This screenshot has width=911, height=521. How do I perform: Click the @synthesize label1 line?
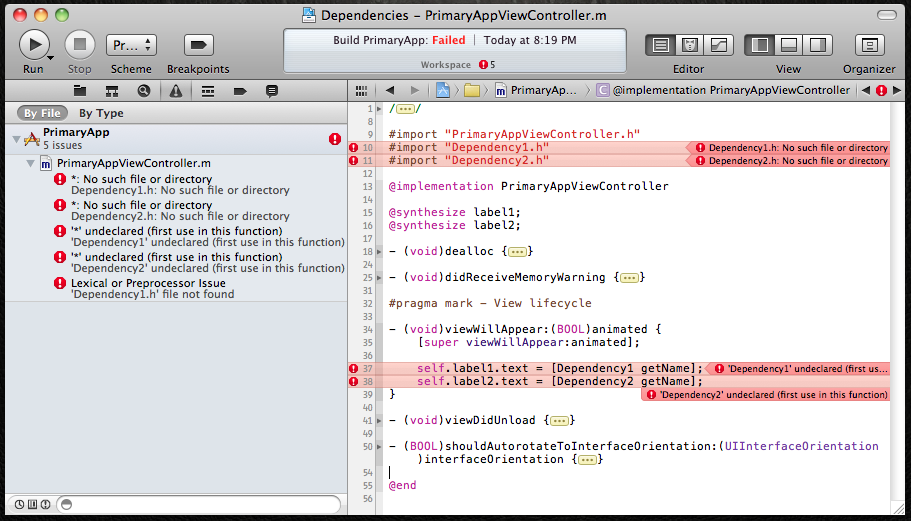tap(454, 212)
